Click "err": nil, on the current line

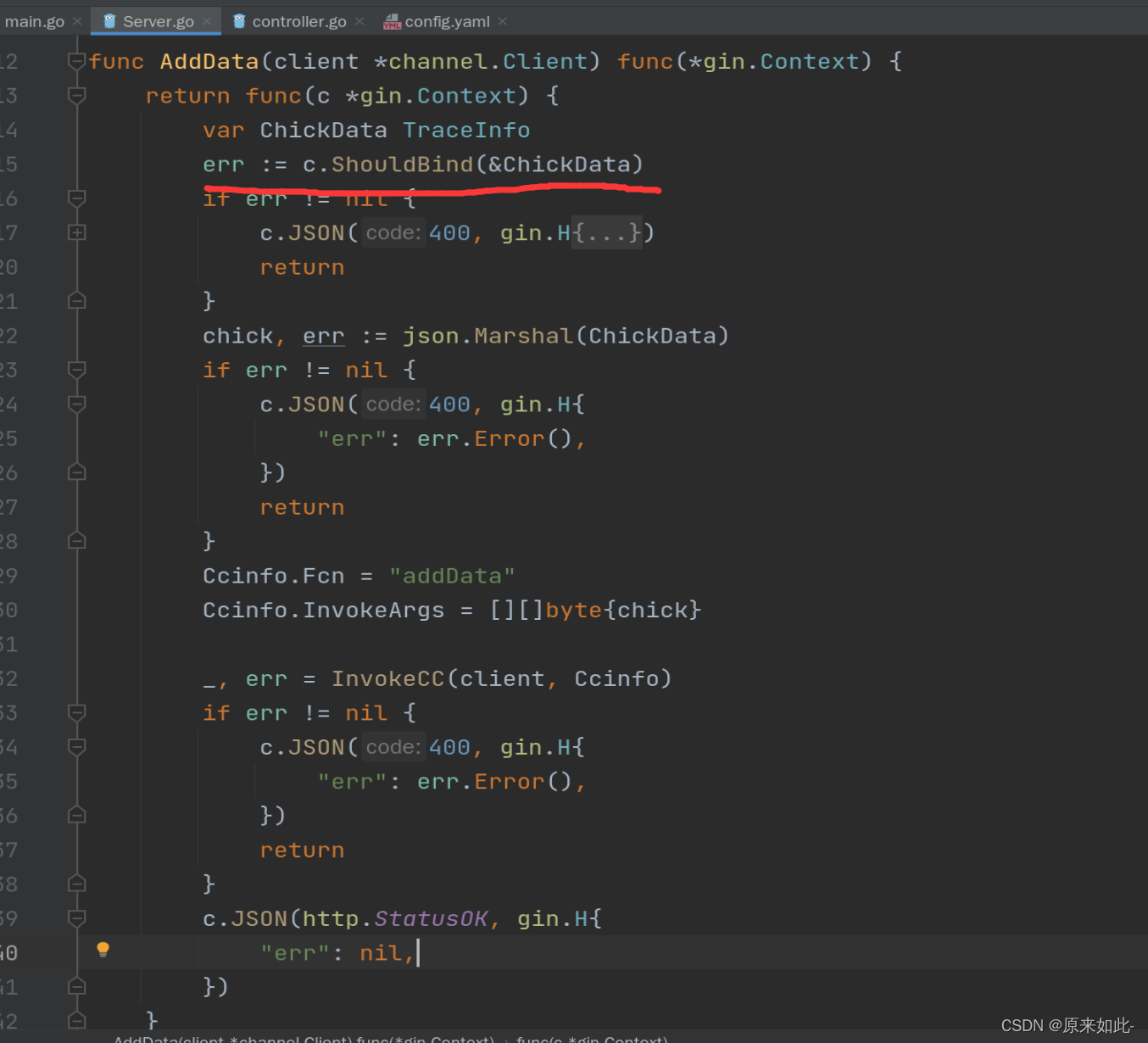(x=337, y=953)
